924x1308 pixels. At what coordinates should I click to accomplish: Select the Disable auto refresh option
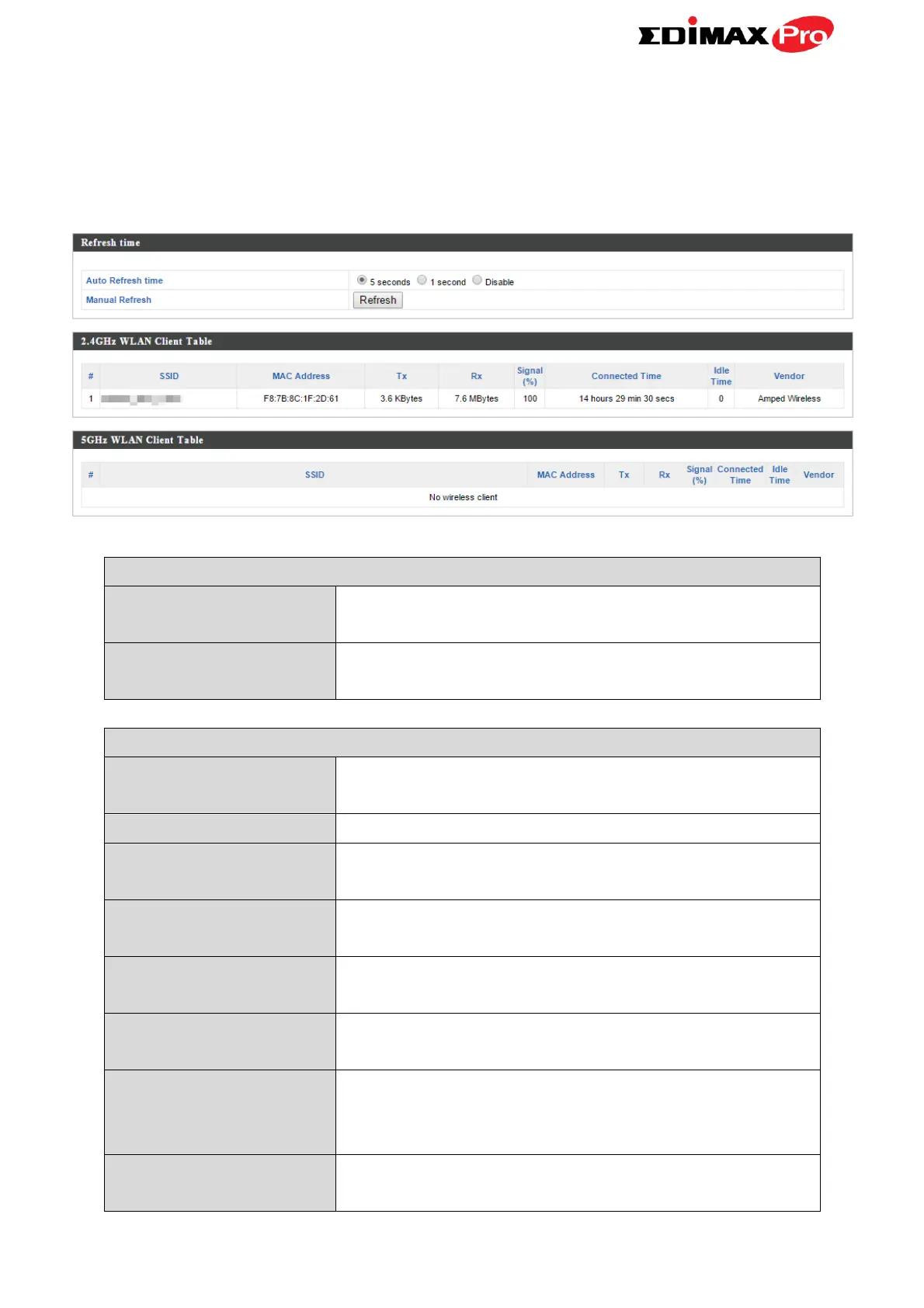pos(477,280)
